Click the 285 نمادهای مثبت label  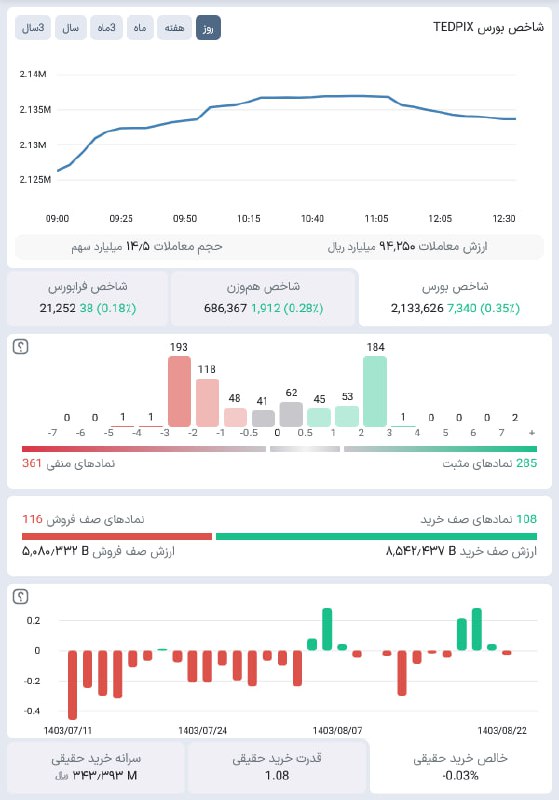click(x=490, y=463)
